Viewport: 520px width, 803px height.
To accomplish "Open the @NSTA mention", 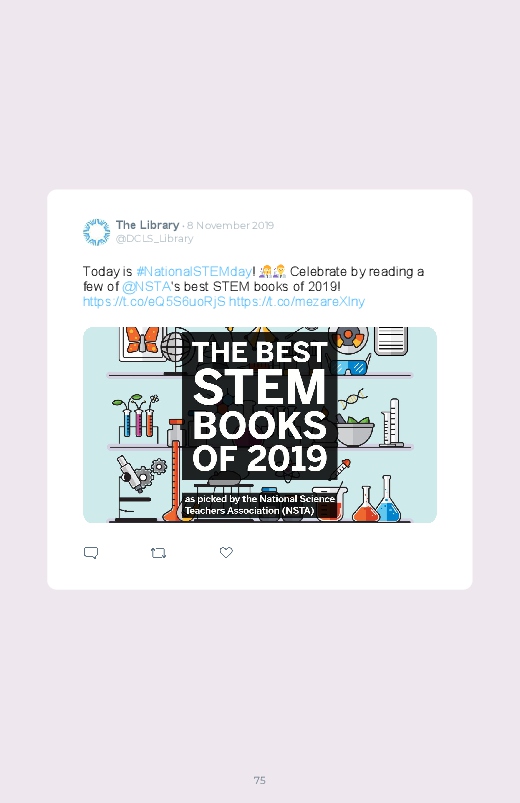I will coord(147,286).
